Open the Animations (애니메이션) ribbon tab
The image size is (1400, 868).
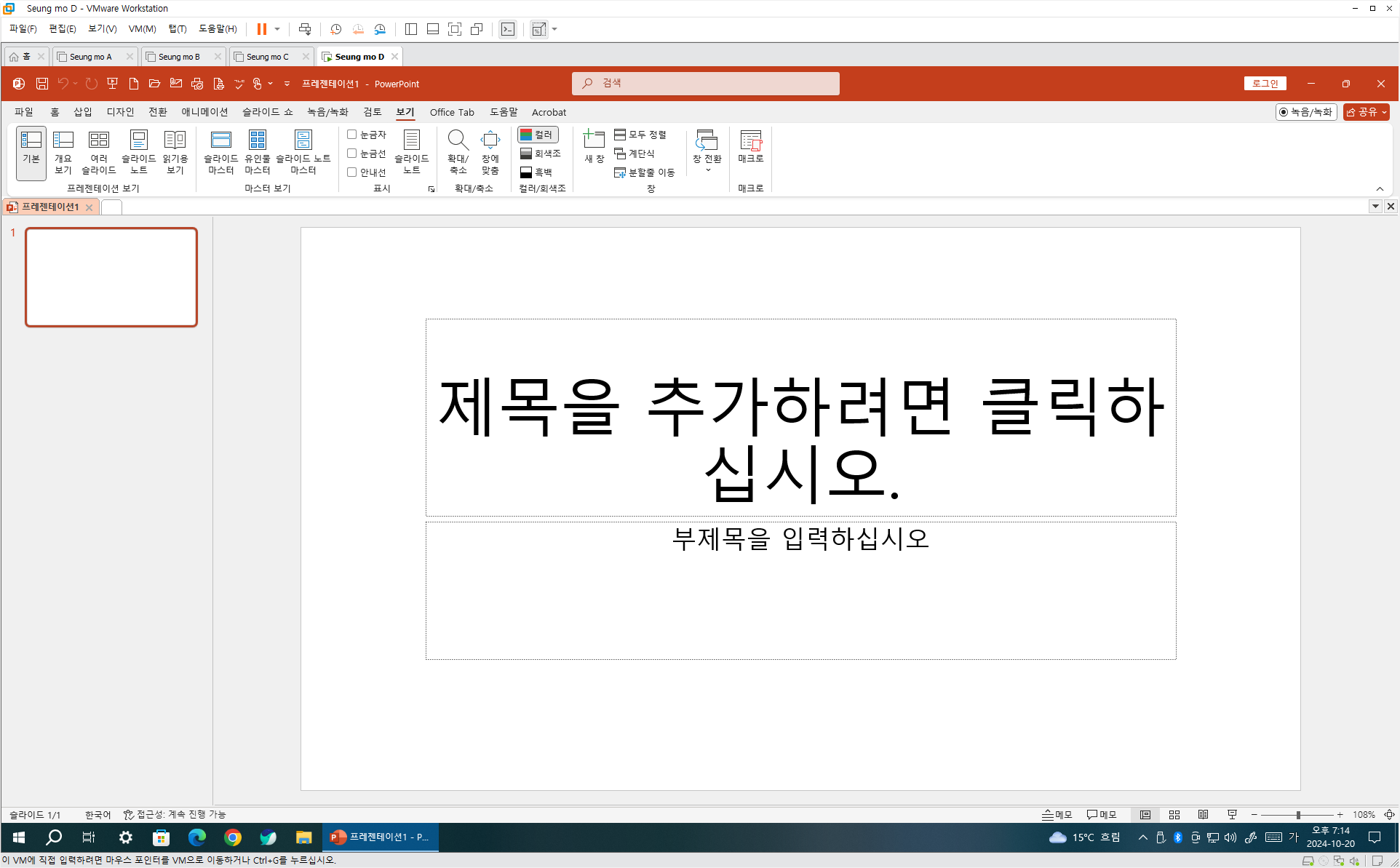[x=204, y=112]
